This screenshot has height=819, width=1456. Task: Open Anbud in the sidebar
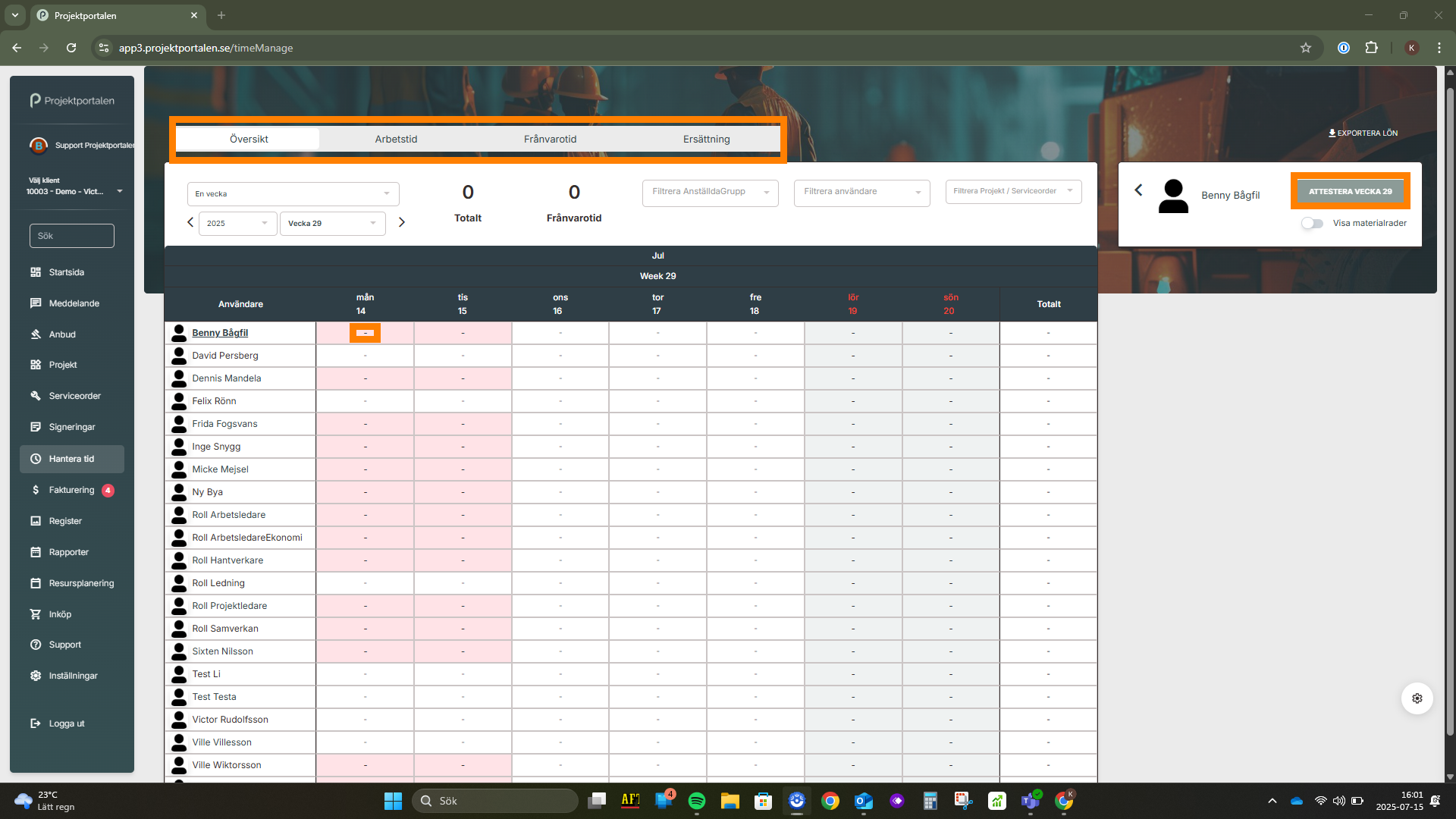tap(61, 334)
